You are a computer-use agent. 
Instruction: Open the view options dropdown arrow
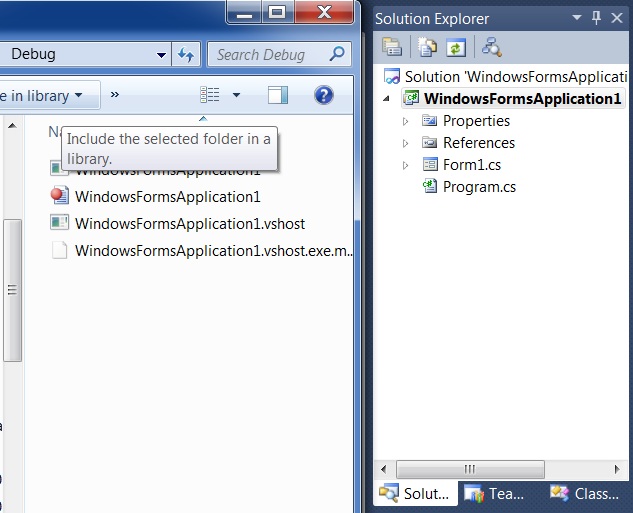(x=237, y=95)
